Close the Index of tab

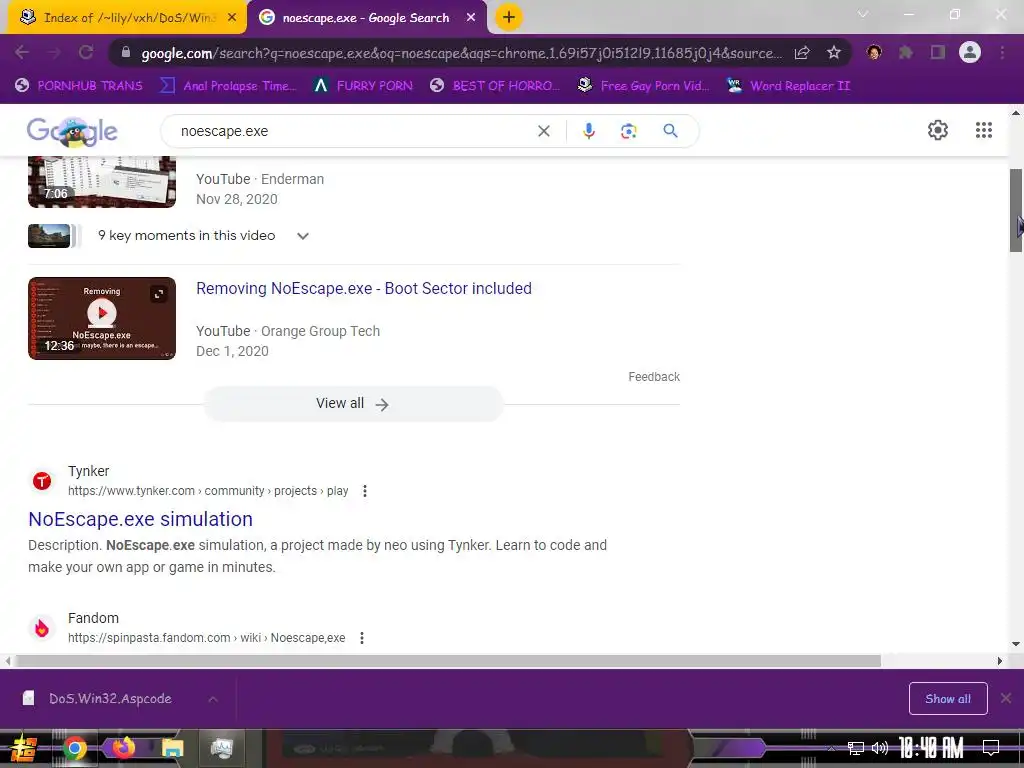coord(232,18)
